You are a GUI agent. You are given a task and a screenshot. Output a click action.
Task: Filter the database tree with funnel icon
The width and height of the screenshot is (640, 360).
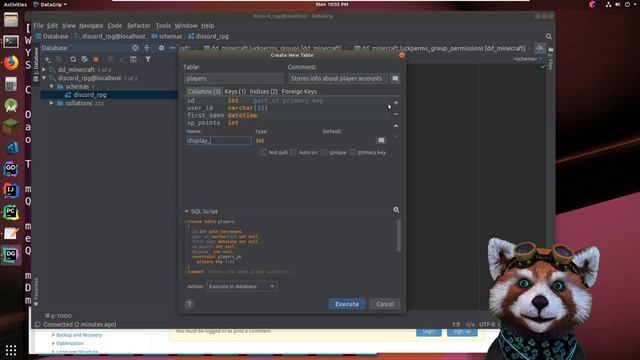pos(148,60)
